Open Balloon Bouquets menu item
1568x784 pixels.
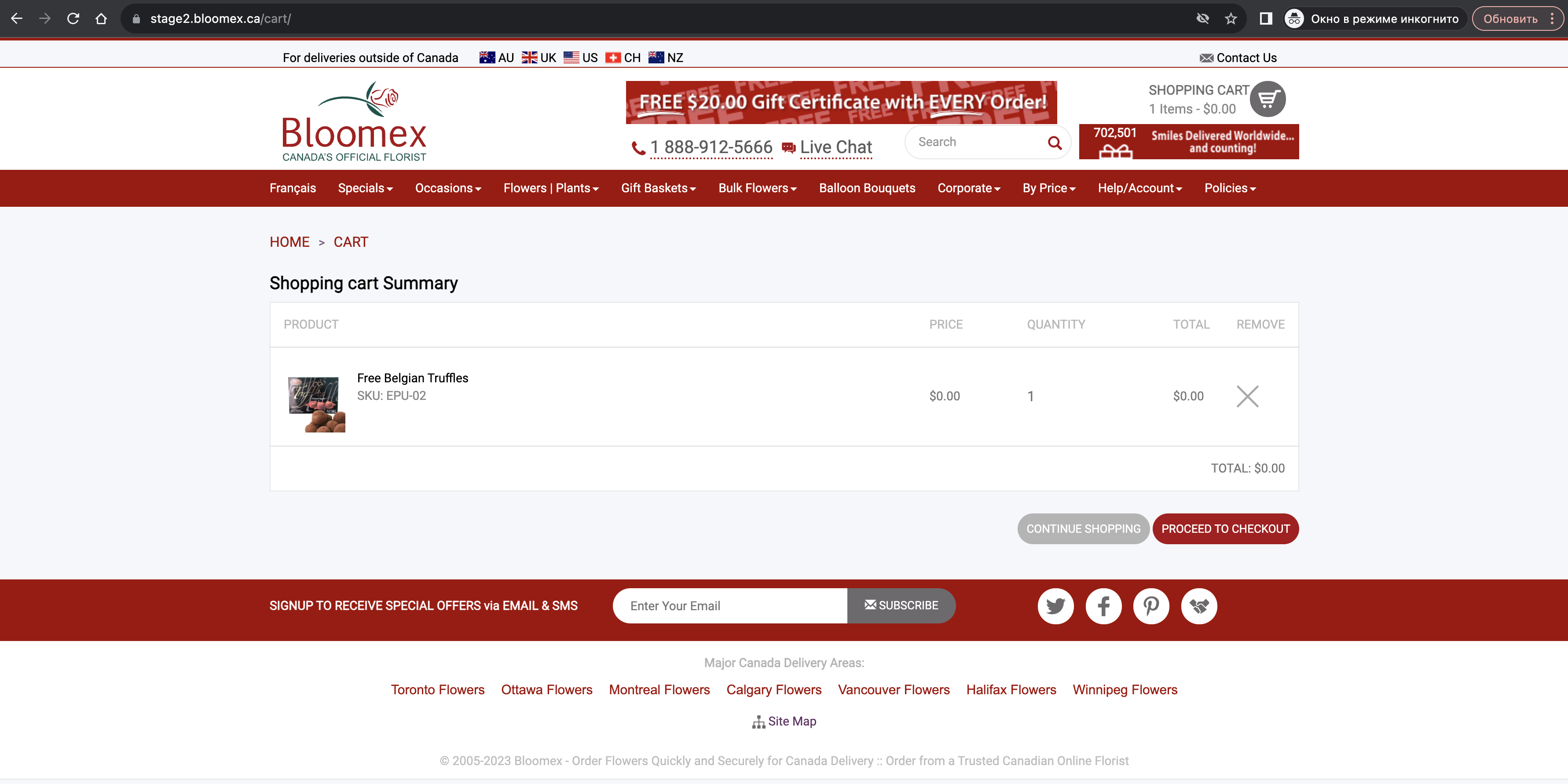[x=867, y=188]
